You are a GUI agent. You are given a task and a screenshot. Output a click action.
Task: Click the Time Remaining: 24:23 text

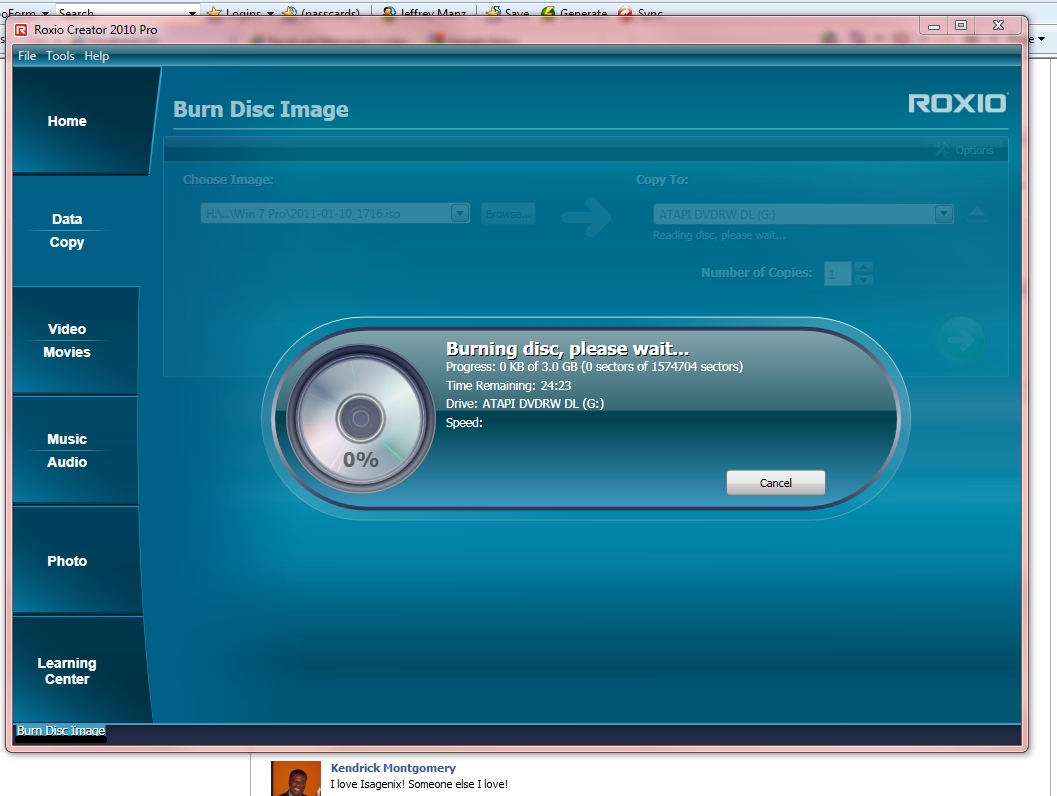coord(508,386)
